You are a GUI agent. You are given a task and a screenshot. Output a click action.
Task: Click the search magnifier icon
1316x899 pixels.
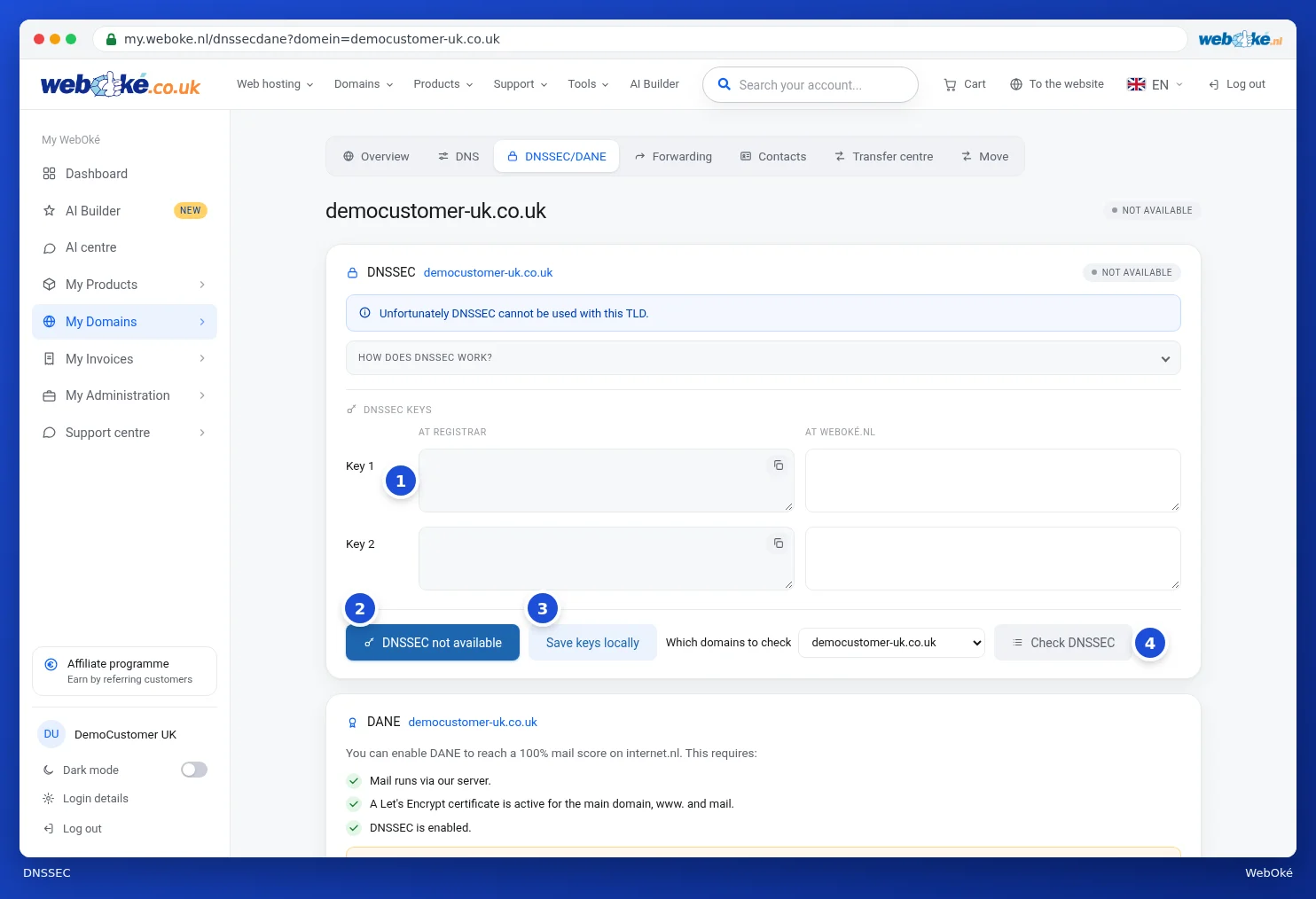[x=724, y=84]
